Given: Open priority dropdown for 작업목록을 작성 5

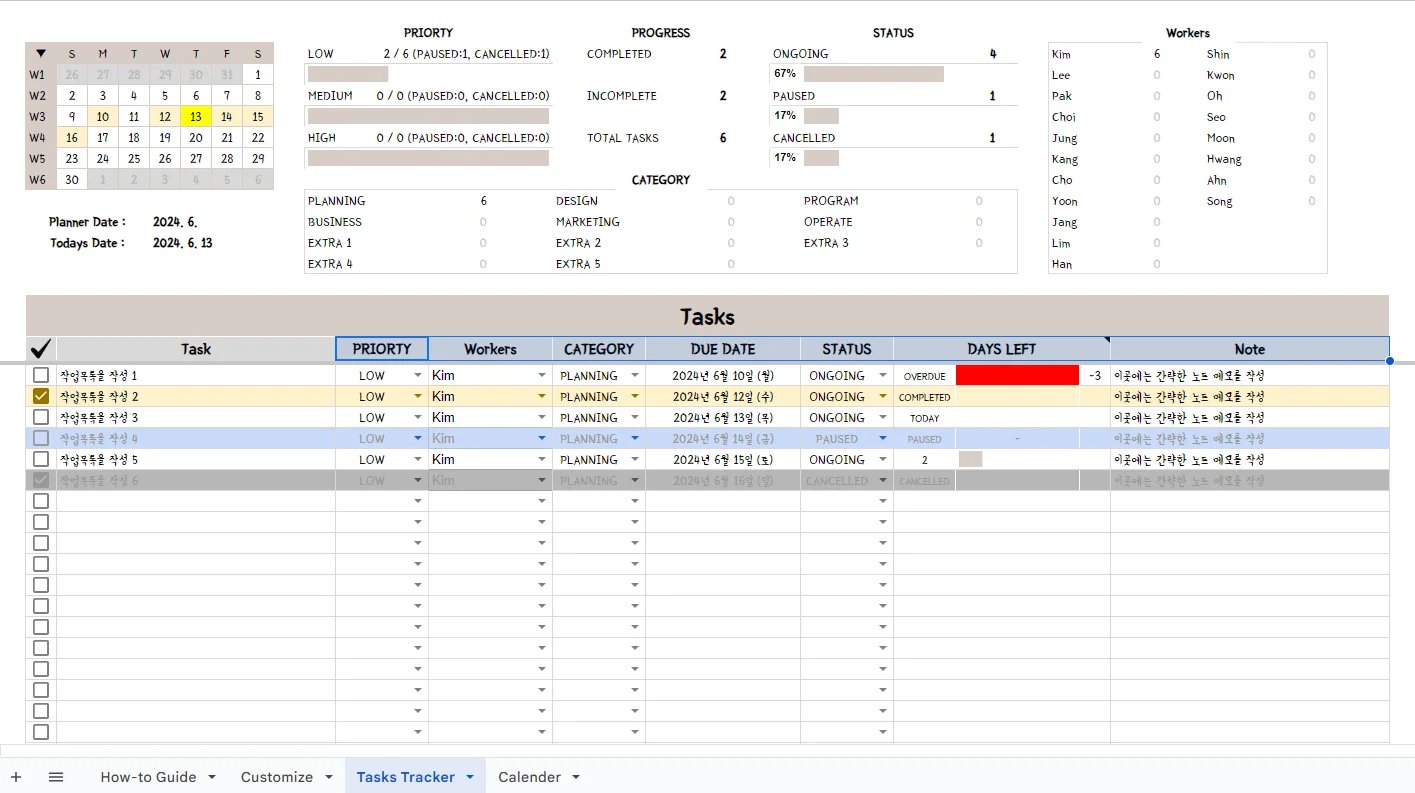Looking at the screenshot, I should tap(418, 460).
